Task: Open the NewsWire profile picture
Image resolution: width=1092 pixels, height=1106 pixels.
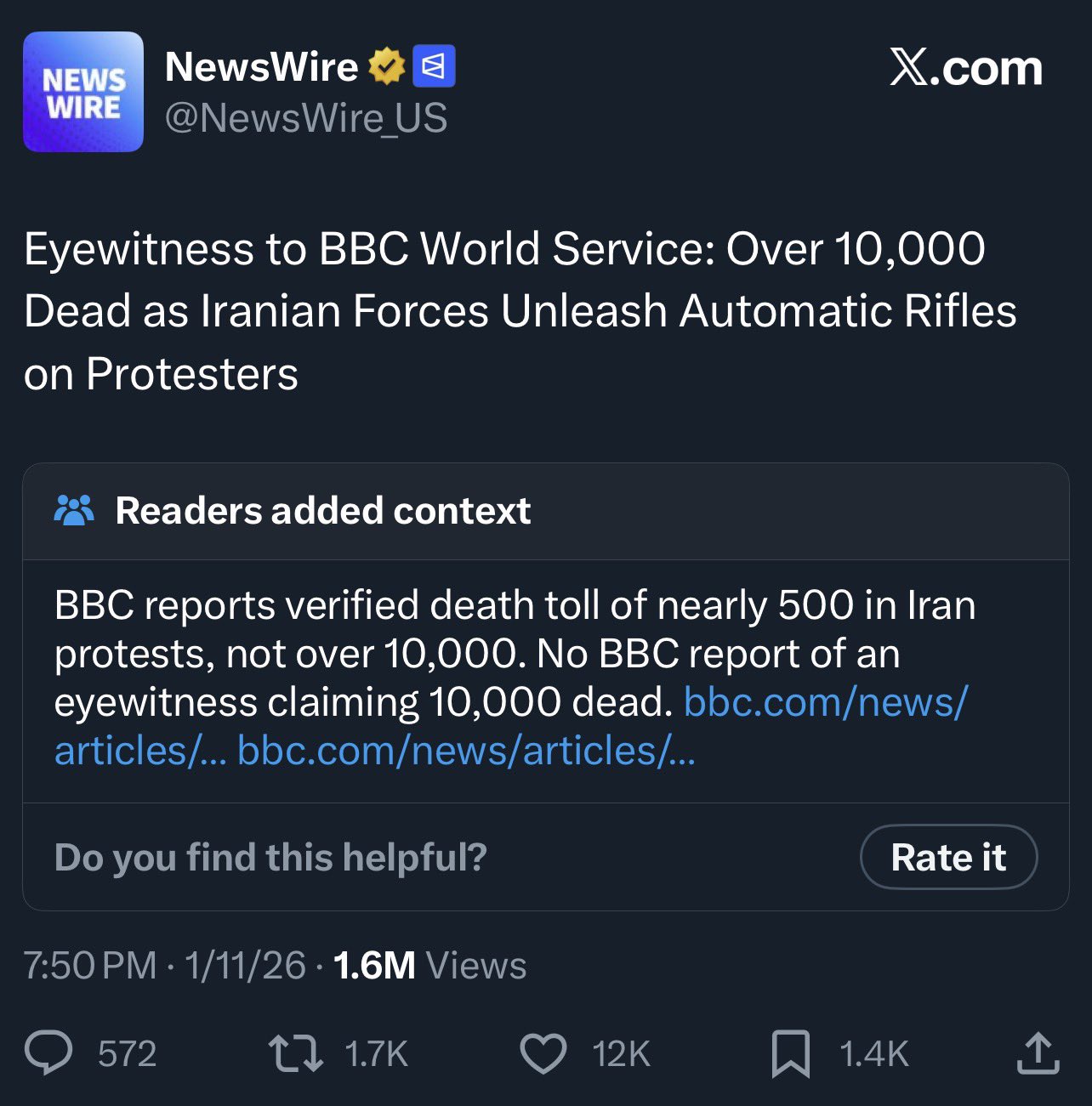Action: (83, 92)
